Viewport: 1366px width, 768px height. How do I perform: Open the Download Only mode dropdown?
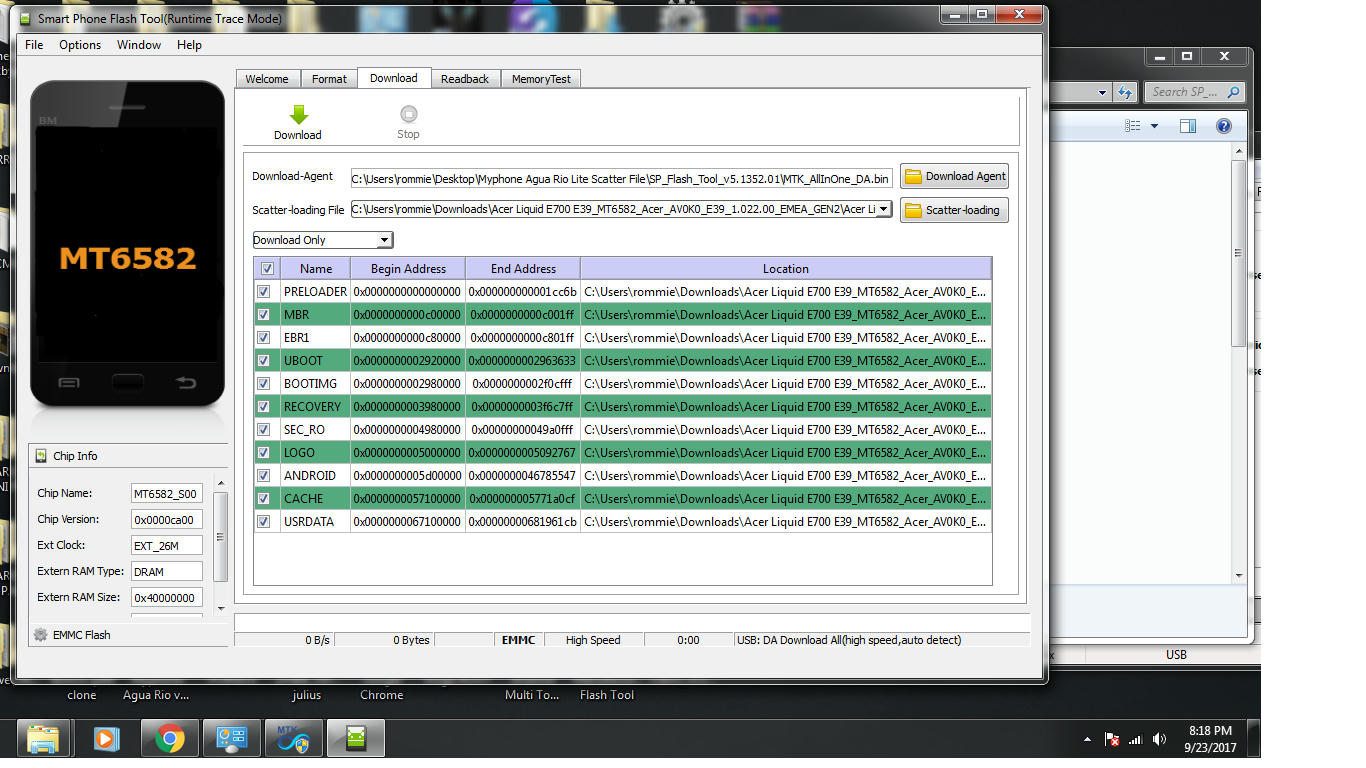click(x=384, y=240)
